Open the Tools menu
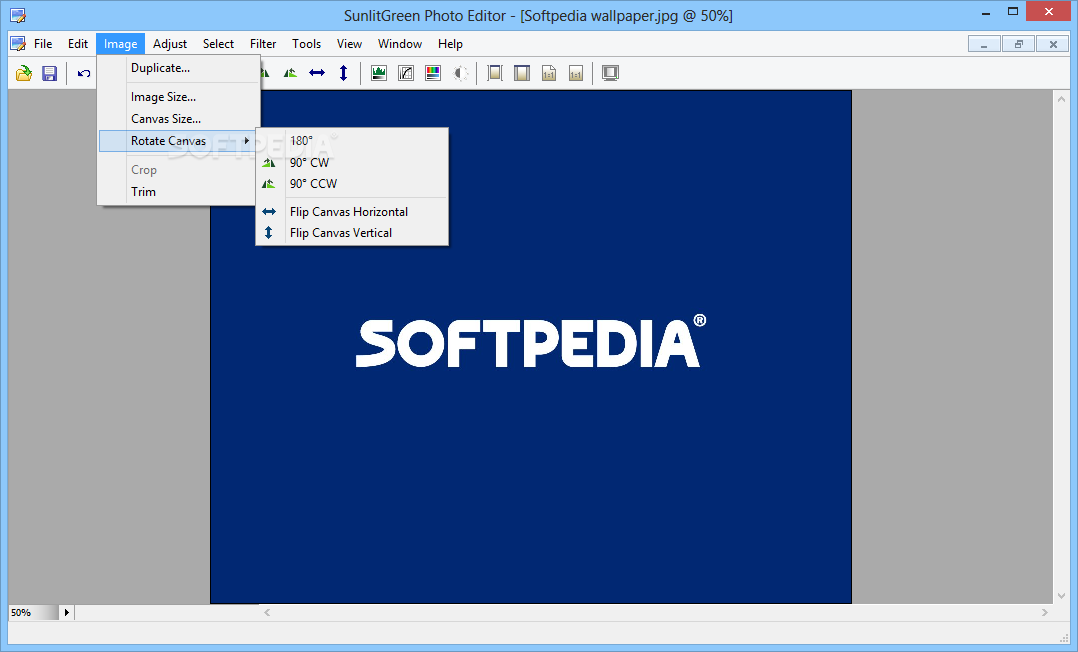 coord(307,43)
